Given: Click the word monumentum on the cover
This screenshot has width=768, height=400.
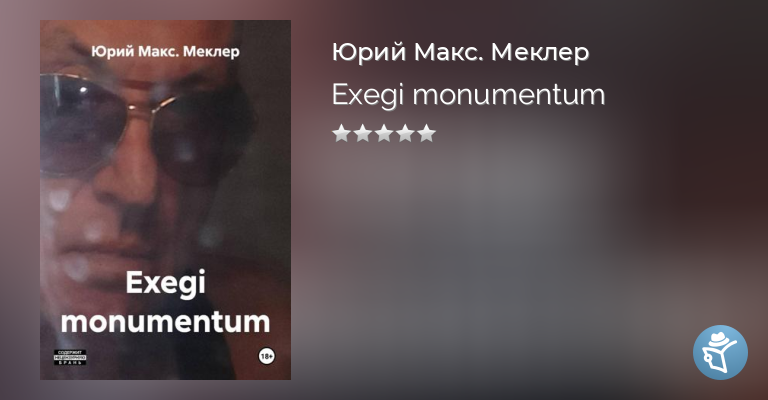Looking at the screenshot, I should [166, 322].
